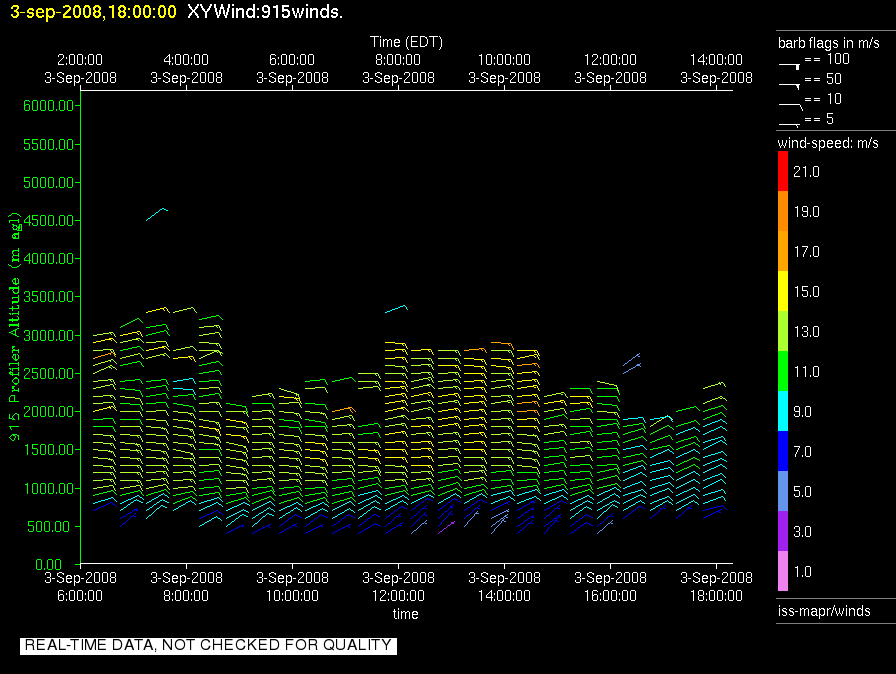The image size is (896, 674).
Task: Click the 3-sep-2008,18:00:00 timestamp
Action: coord(94,11)
